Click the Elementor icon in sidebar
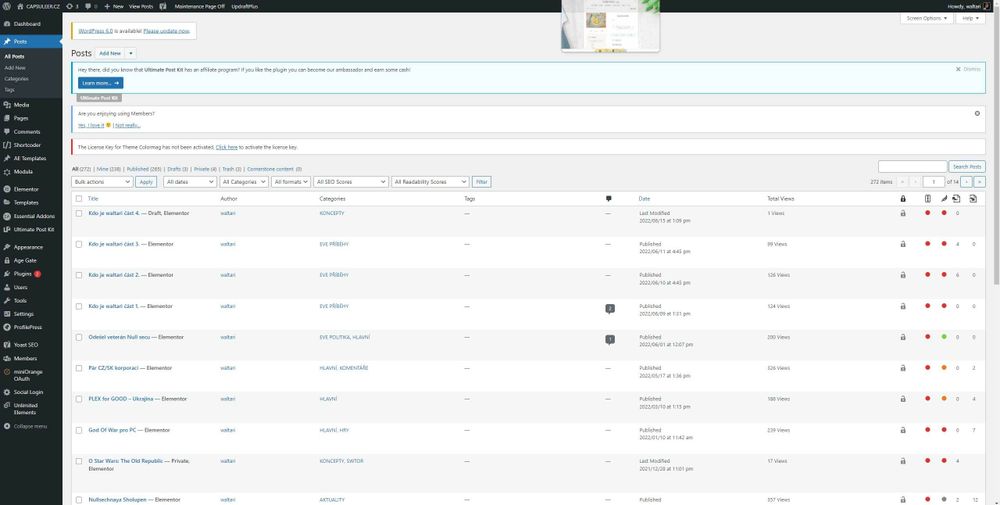 7,188
